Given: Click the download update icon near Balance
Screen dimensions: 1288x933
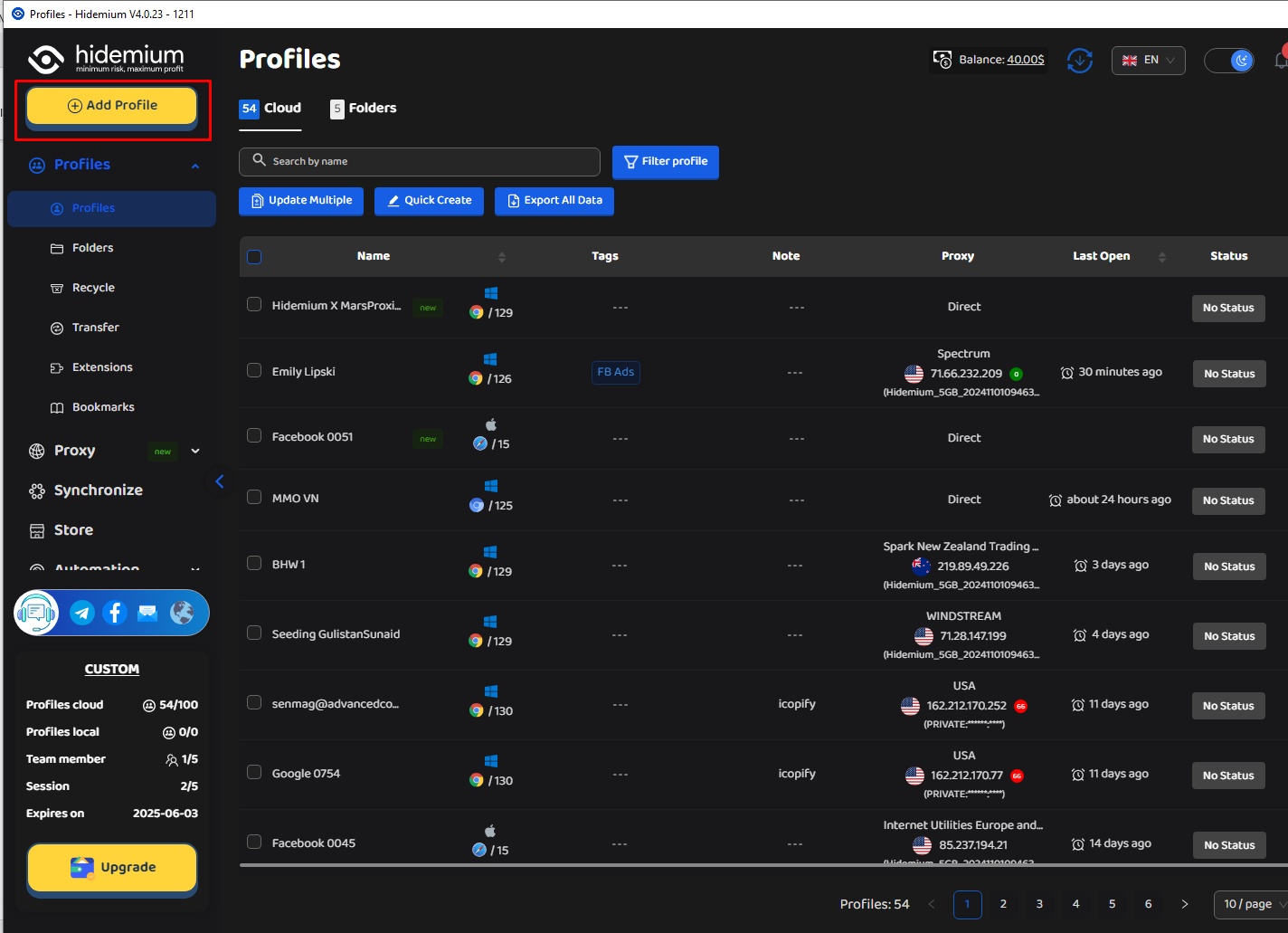Looking at the screenshot, I should [x=1080, y=61].
